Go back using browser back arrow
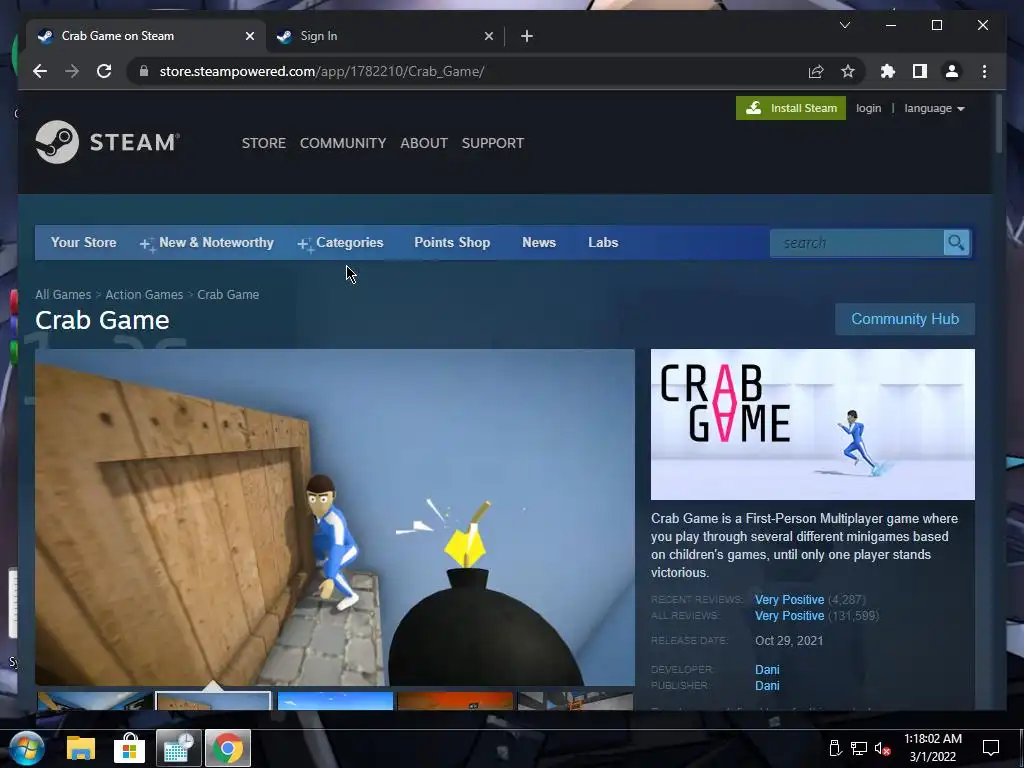The width and height of the screenshot is (1024, 768). coord(40,71)
